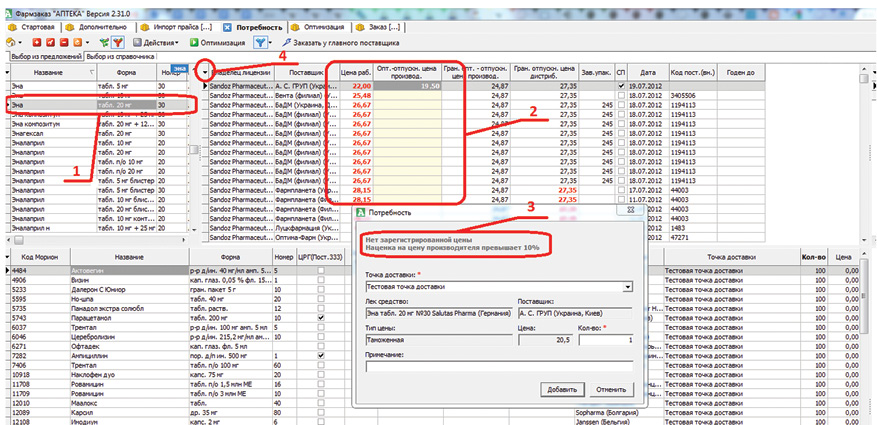
Task: Open the Заказ tab
Action: click(x=379, y=27)
